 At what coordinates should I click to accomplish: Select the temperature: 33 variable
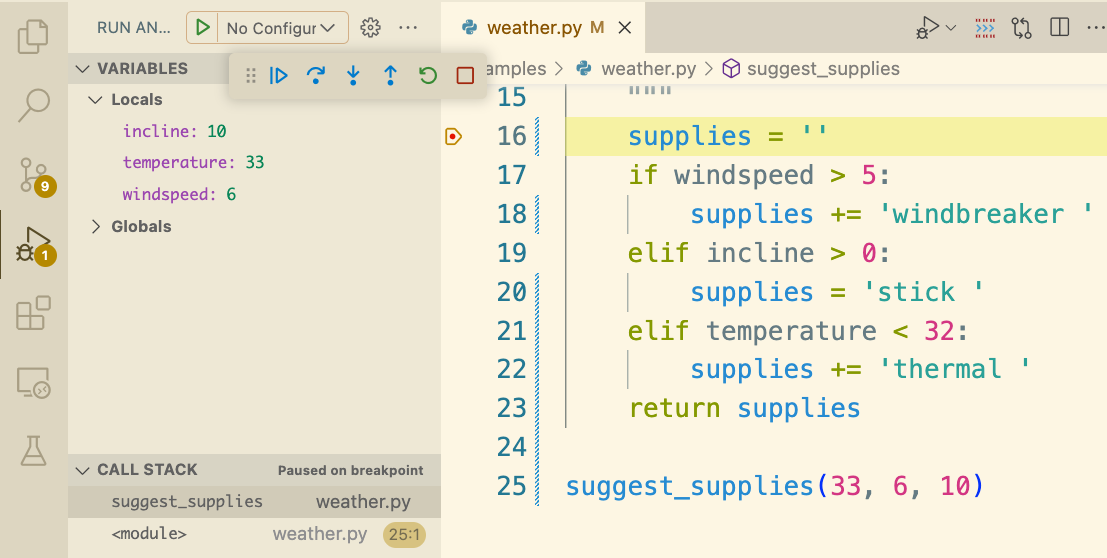(x=254, y=162)
